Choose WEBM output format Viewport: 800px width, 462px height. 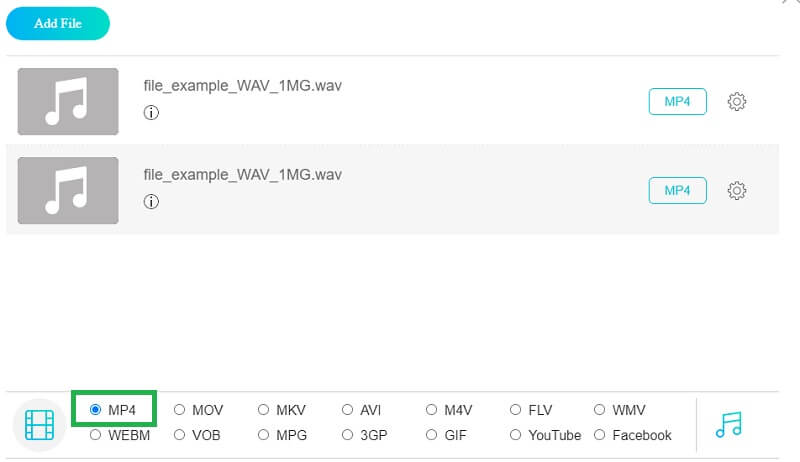(x=96, y=435)
